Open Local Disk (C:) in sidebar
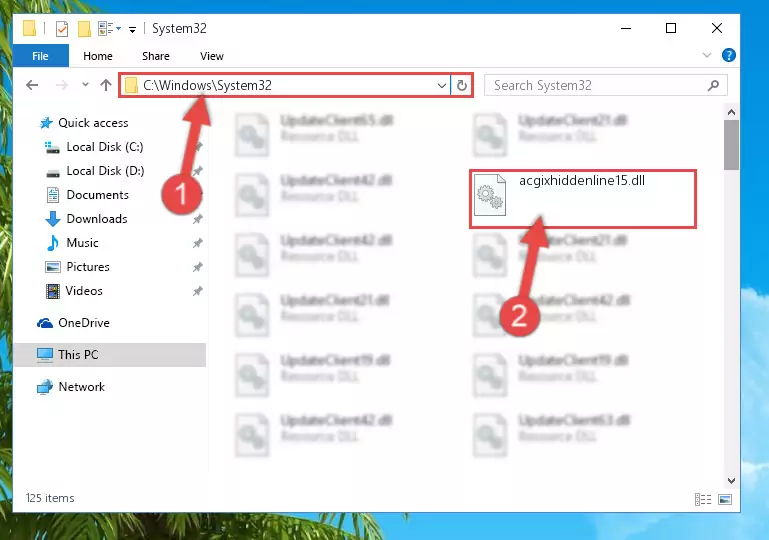This screenshot has height=540, width=769. tap(105, 147)
